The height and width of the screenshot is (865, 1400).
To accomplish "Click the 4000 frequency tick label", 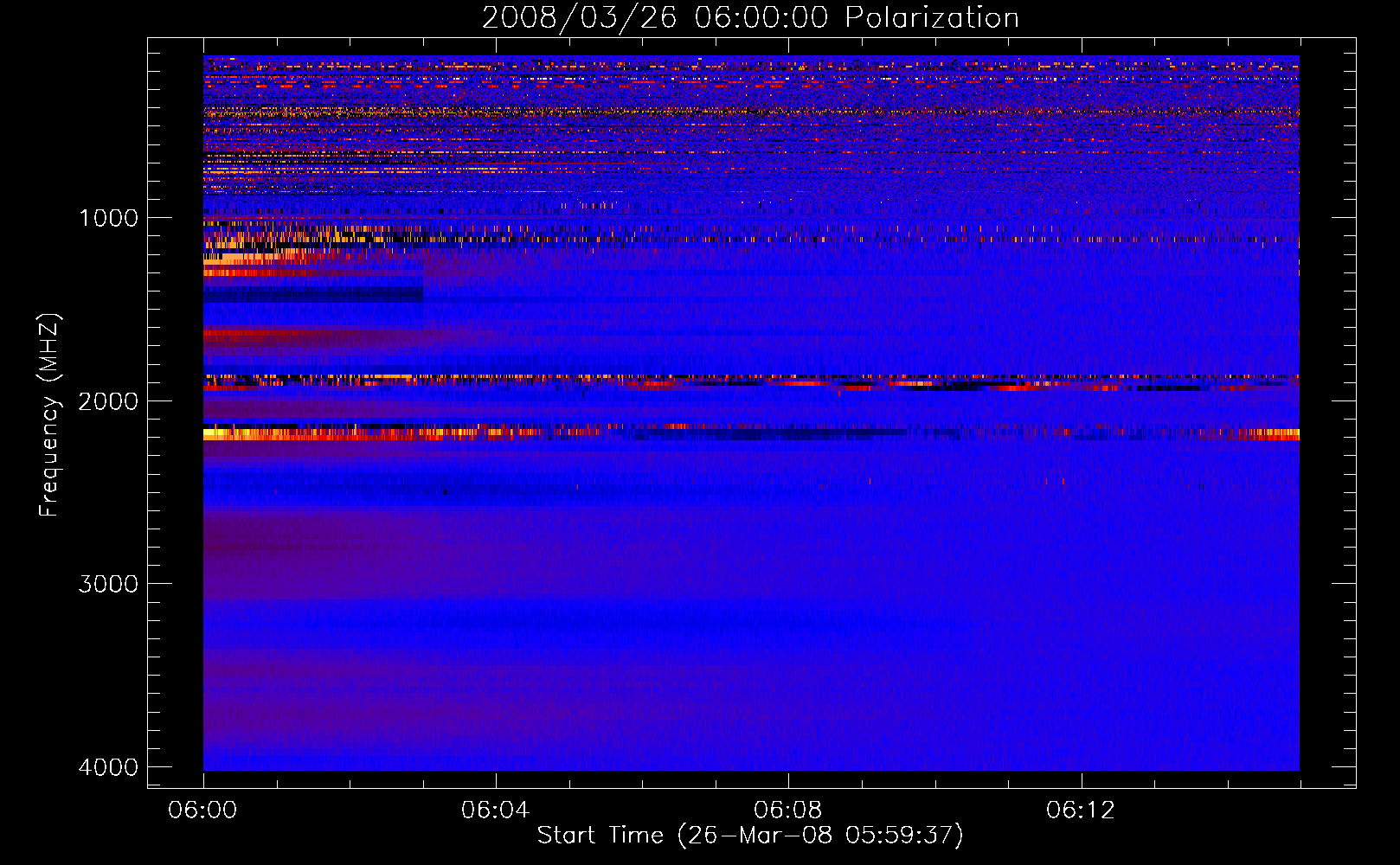I will tap(109, 767).
